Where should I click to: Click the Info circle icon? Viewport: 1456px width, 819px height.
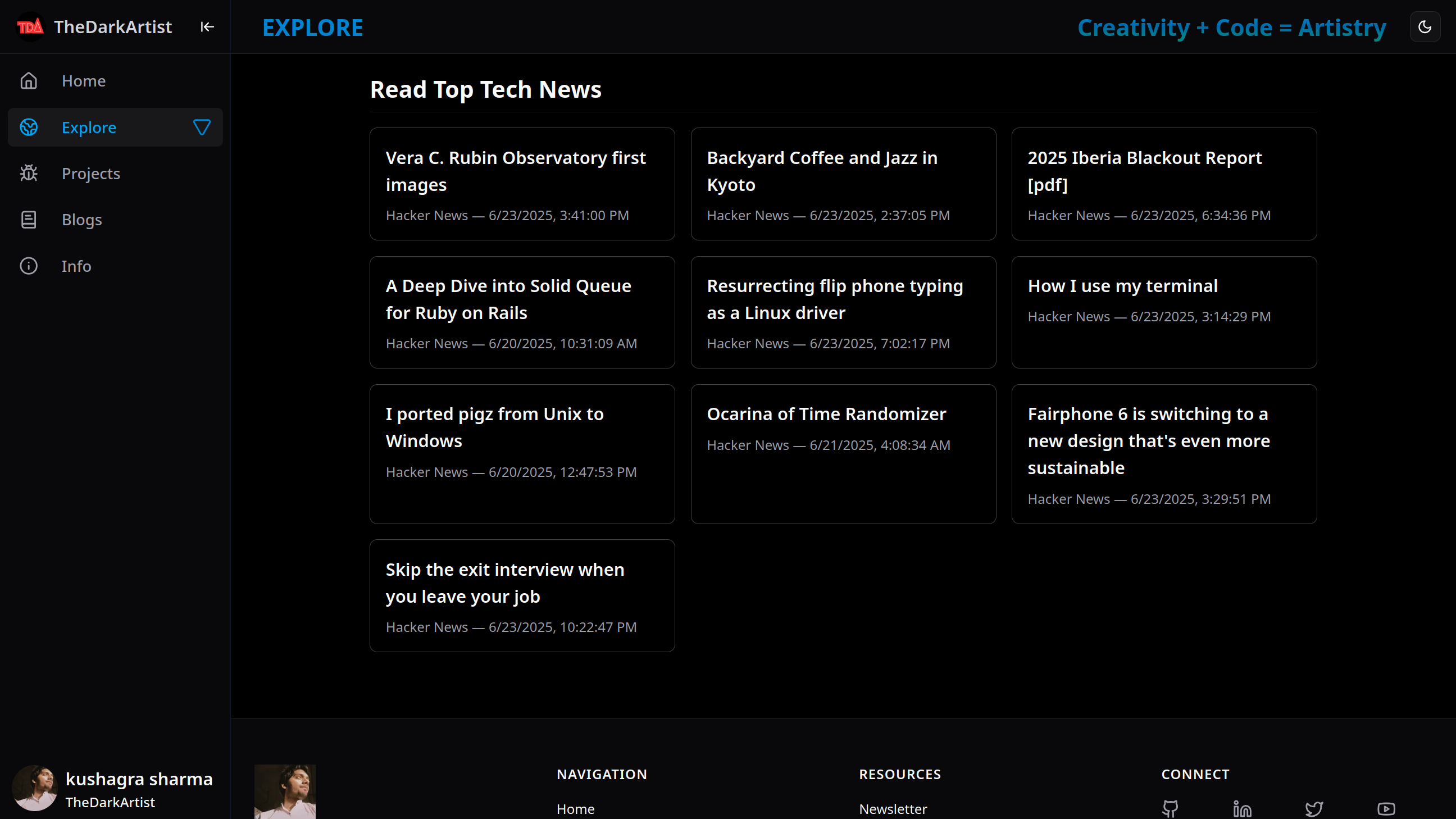point(29,266)
